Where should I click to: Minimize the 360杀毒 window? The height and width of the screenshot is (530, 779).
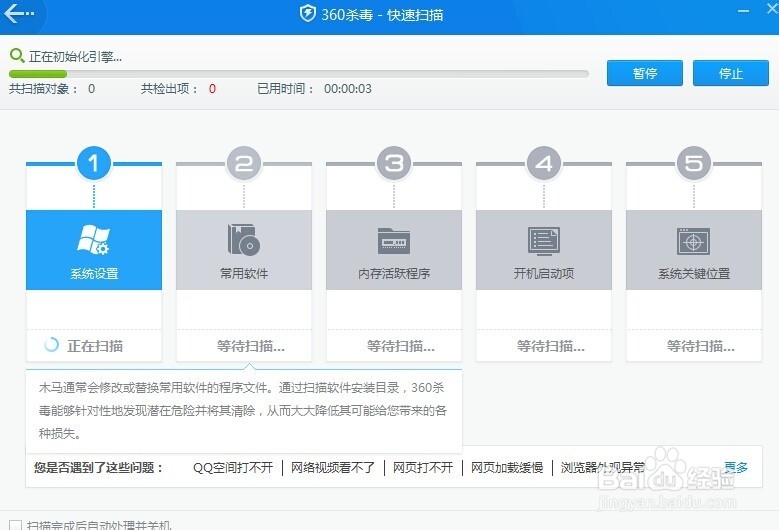(x=743, y=11)
